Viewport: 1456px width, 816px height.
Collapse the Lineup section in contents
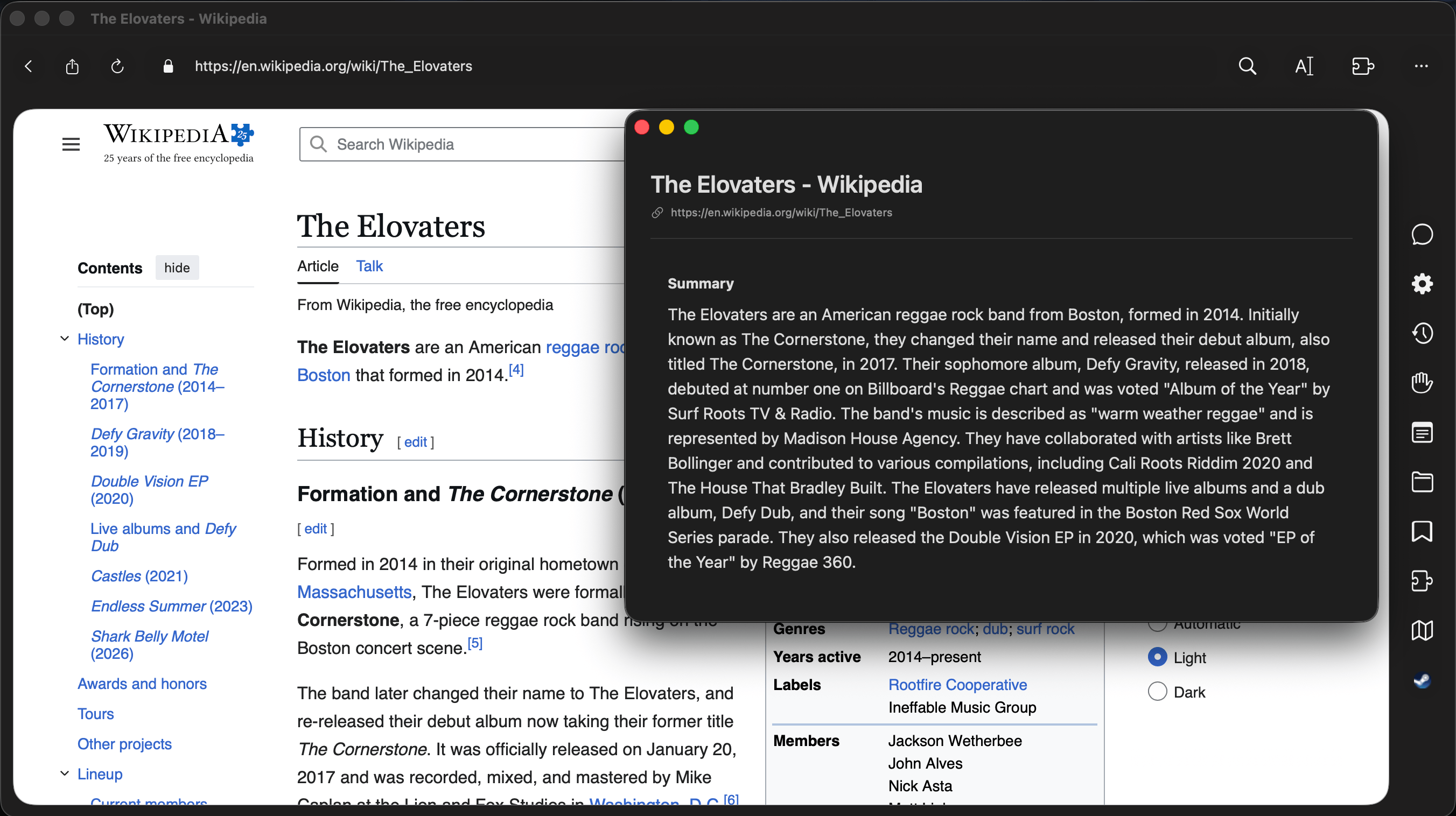click(x=65, y=773)
